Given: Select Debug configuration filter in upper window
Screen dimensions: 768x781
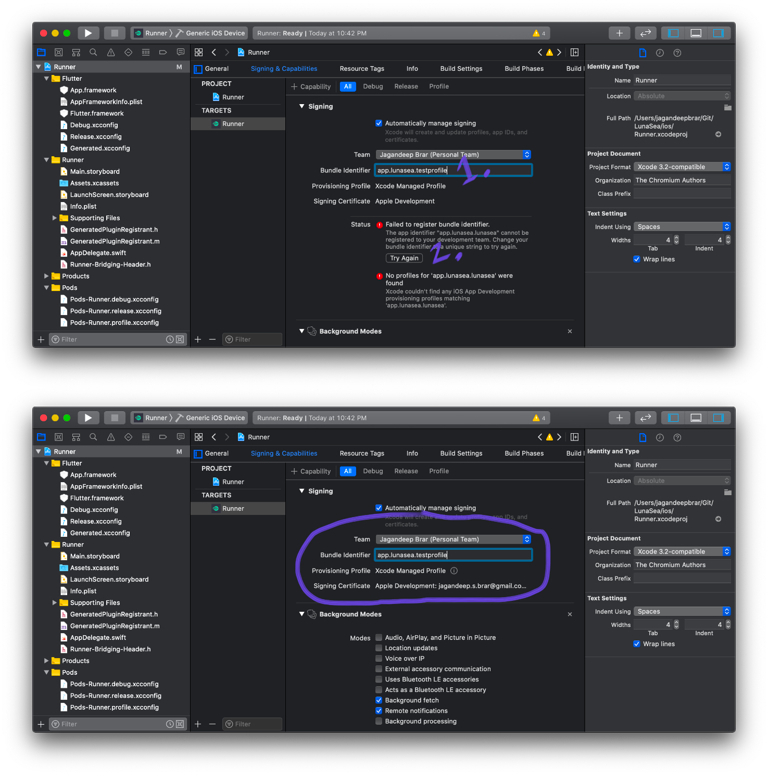Looking at the screenshot, I should pos(373,86).
